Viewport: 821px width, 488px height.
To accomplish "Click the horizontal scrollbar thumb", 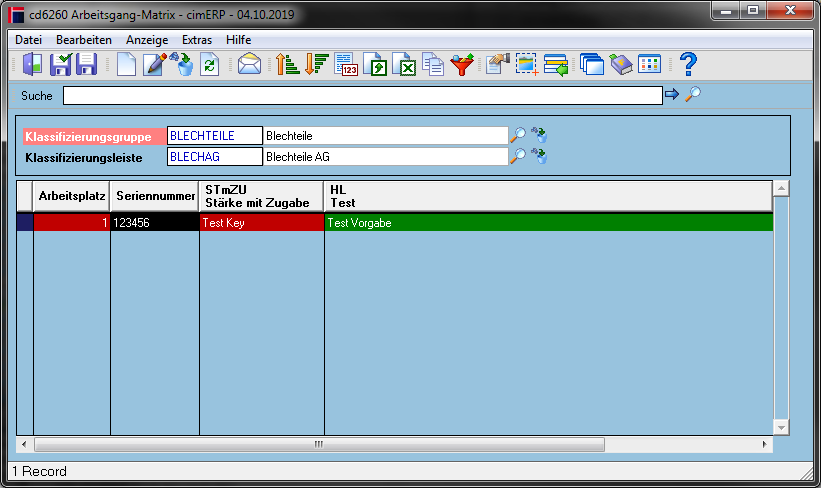I will (x=319, y=445).
